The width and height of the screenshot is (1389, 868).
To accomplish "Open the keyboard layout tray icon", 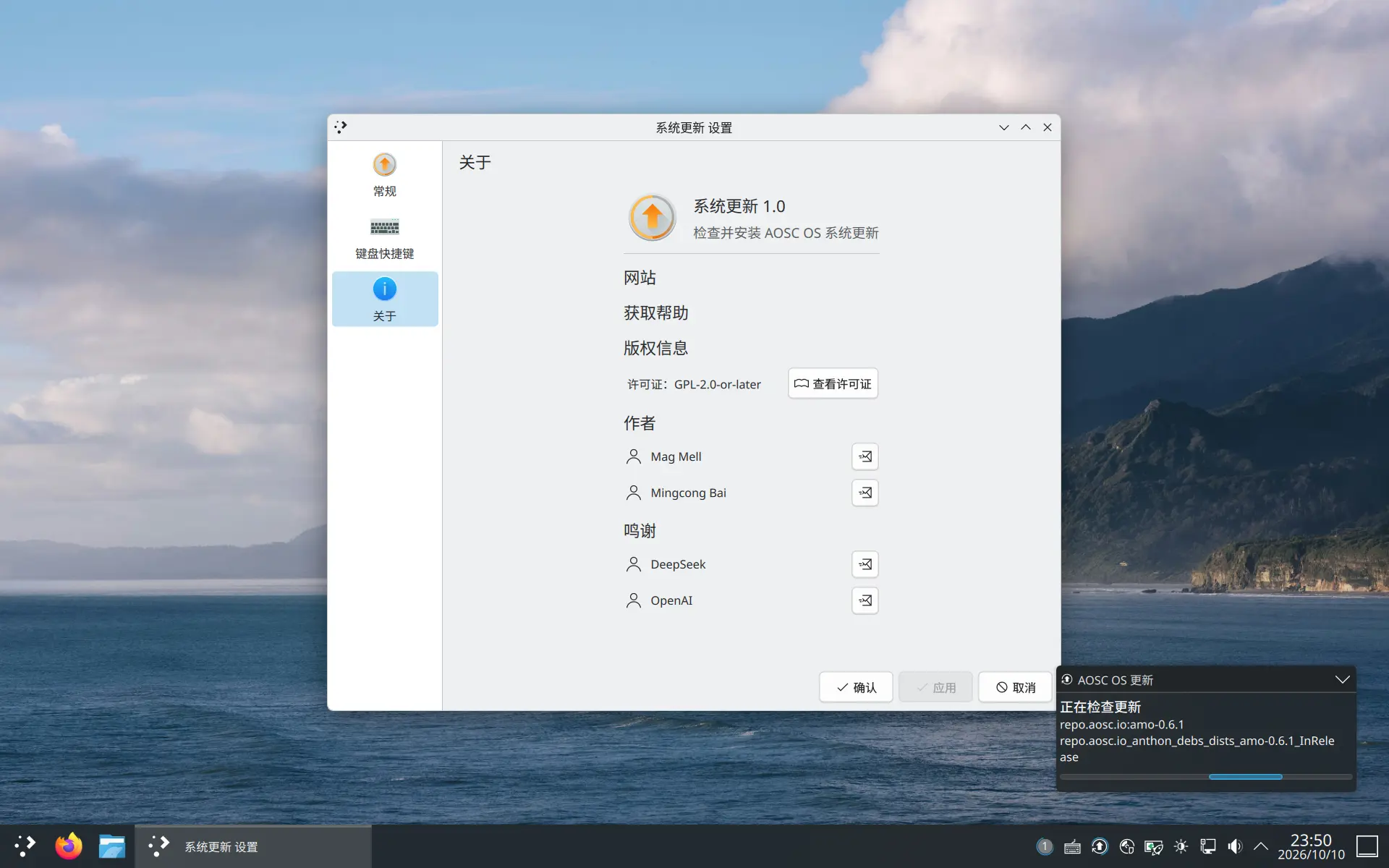I will pyautogui.click(x=1072, y=846).
